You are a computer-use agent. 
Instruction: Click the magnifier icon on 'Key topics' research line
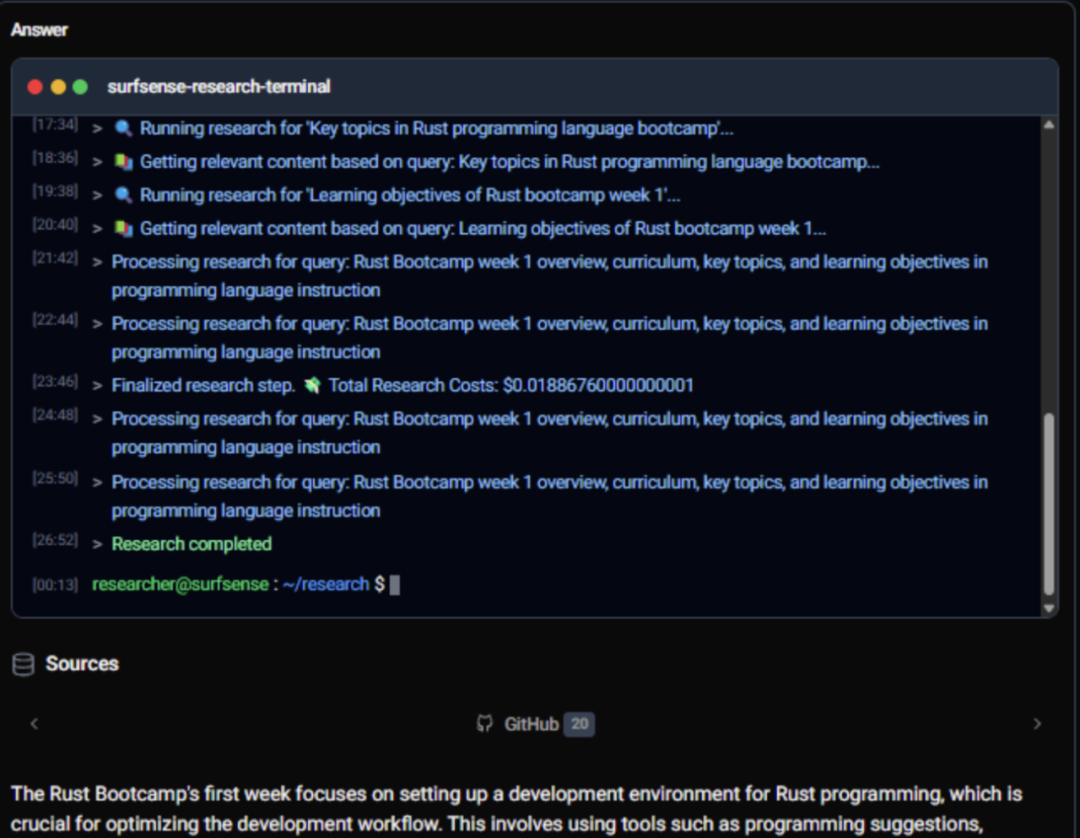point(123,128)
